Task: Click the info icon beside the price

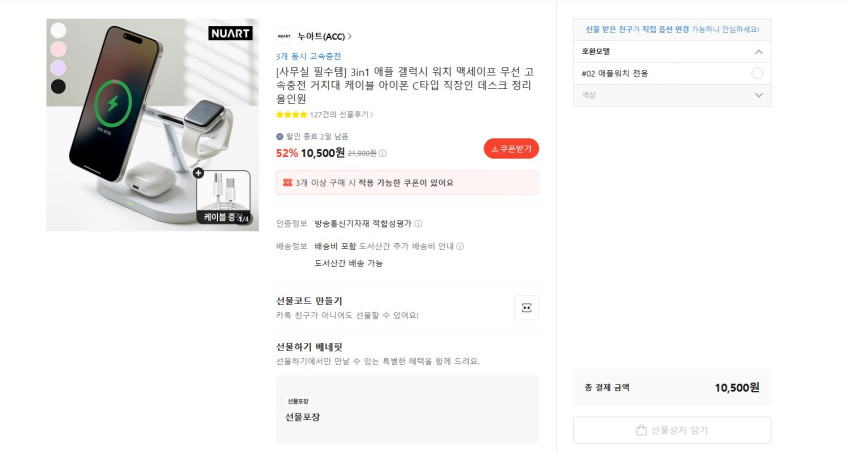Action: tap(383, 153)
